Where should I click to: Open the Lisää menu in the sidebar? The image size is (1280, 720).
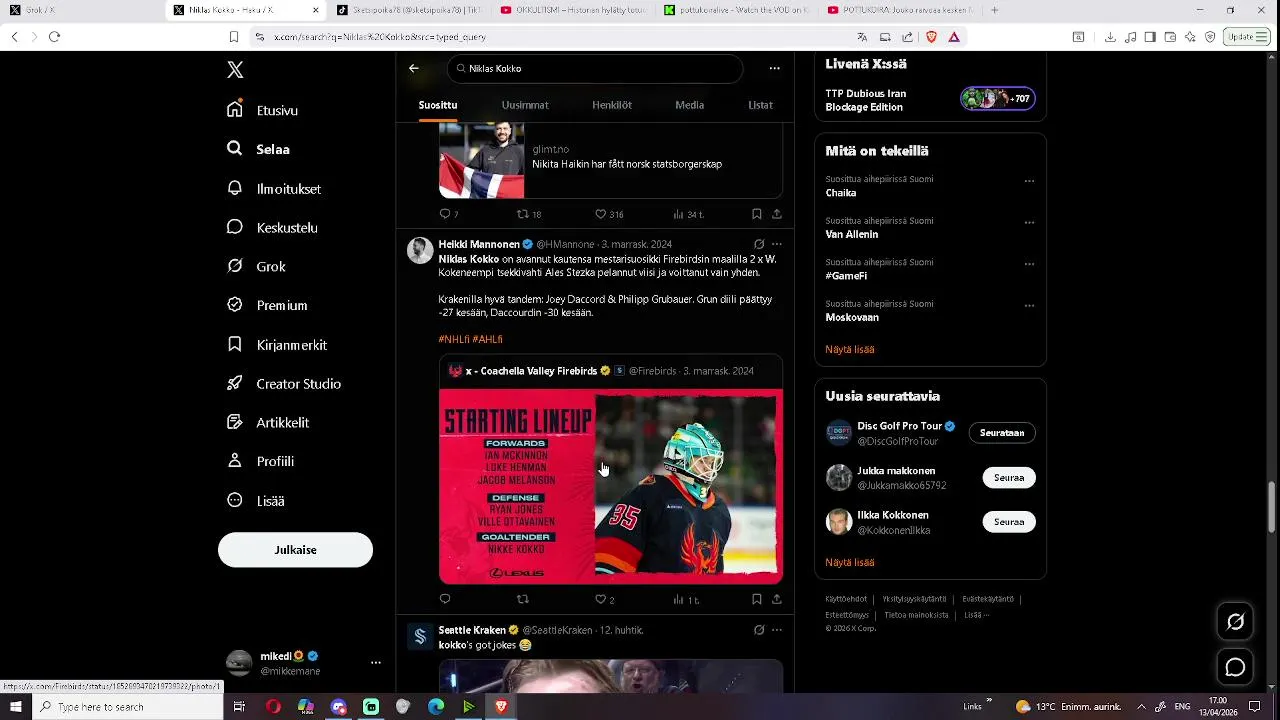(257, 500)
